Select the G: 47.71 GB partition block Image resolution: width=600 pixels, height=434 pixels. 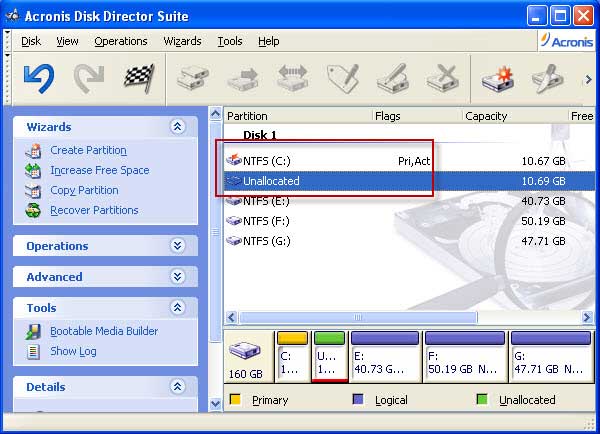click(x=551, y=357)
